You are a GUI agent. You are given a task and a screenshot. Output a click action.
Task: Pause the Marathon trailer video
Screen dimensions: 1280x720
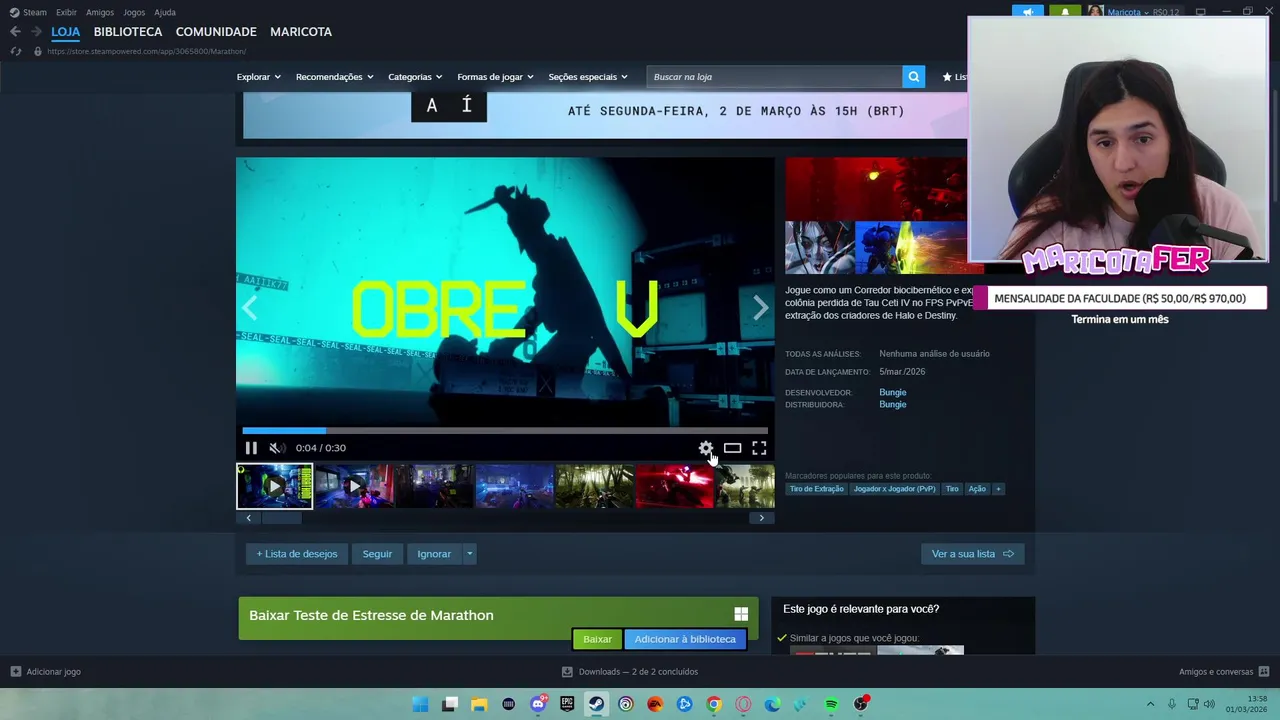(251, 448)
